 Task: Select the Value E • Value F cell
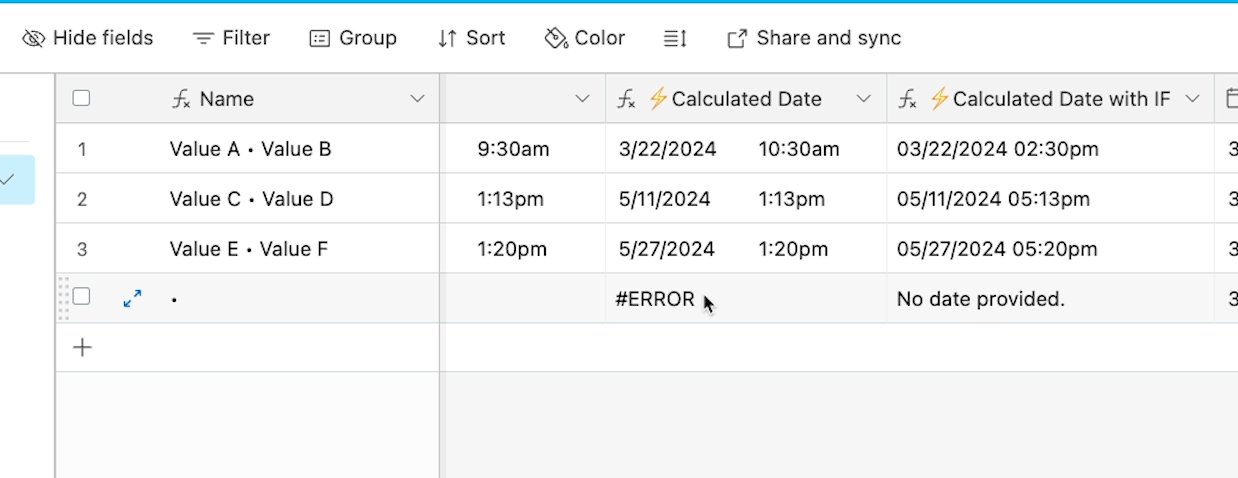click(x=247, y=249)
